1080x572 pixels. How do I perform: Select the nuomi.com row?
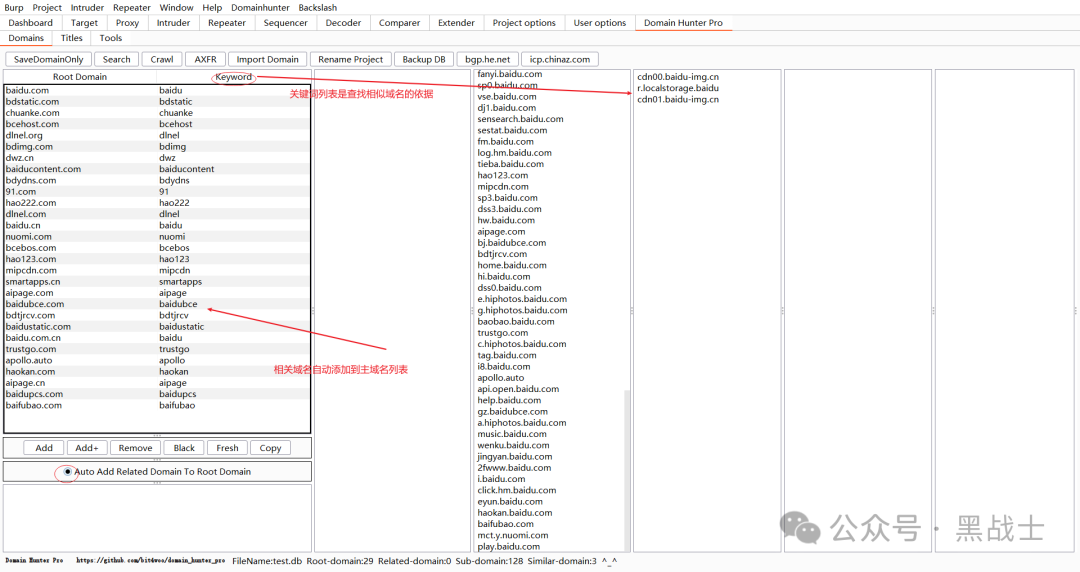coord(157,236)
